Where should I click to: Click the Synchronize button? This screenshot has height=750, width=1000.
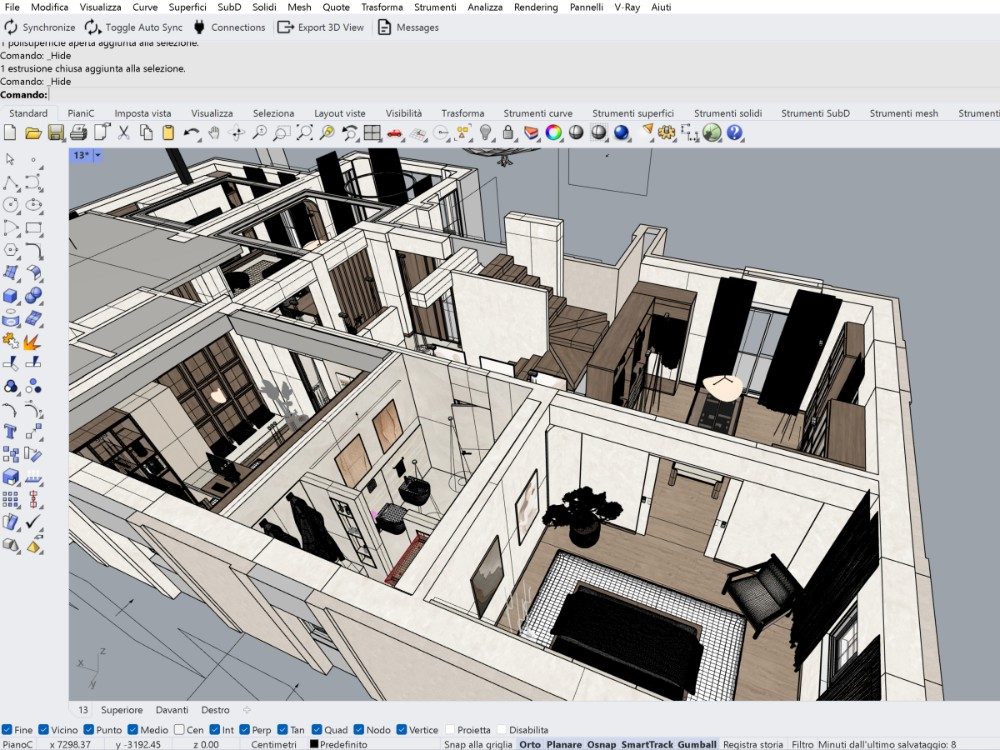pyautogui.click(x=40, y=27)
